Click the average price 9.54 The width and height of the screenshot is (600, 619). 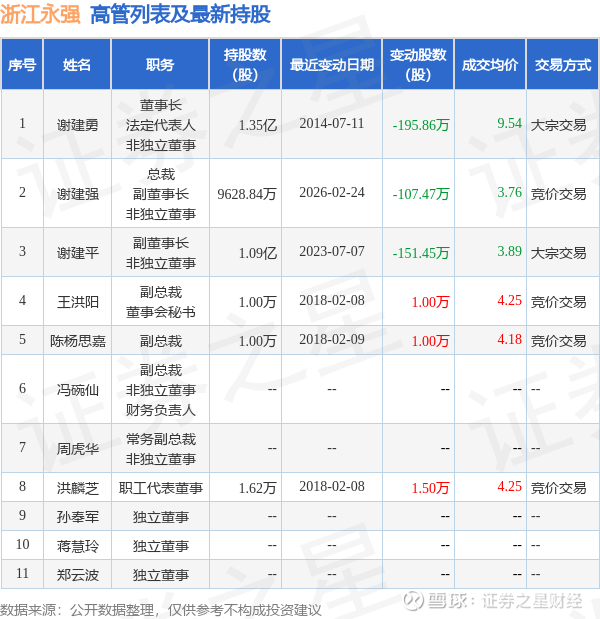point(509,123)
